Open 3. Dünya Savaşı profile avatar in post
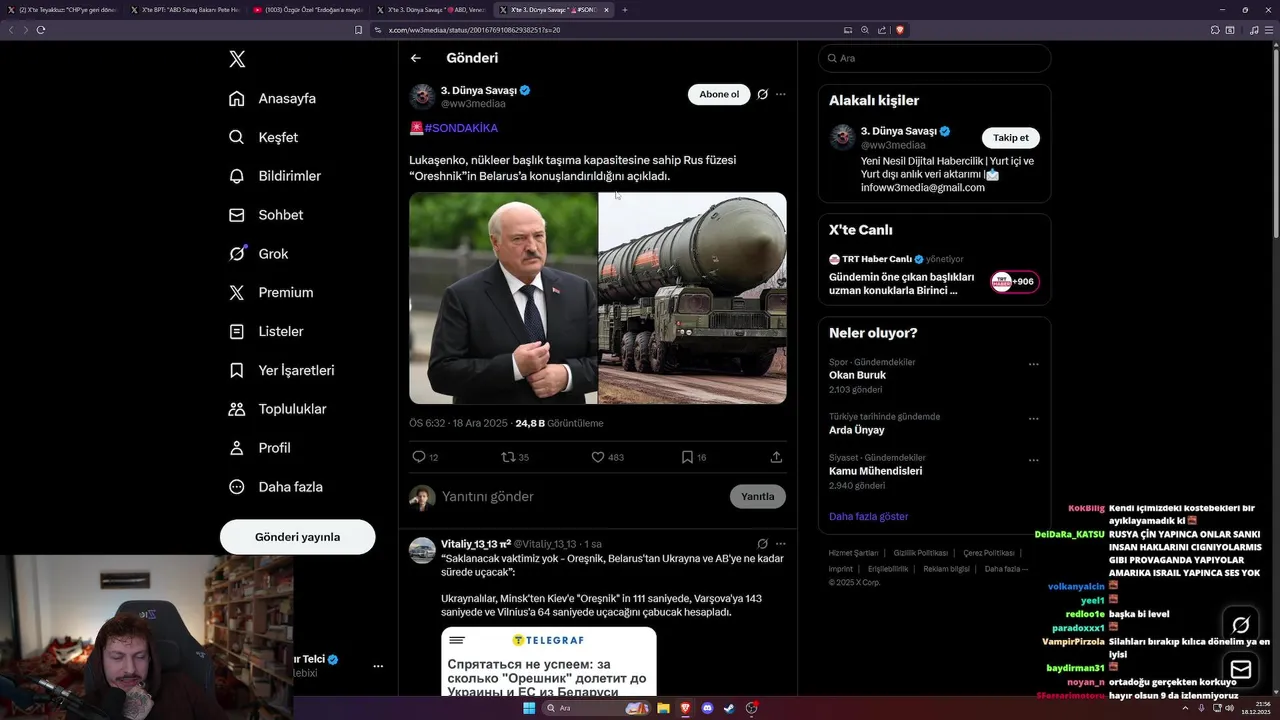 422,97
